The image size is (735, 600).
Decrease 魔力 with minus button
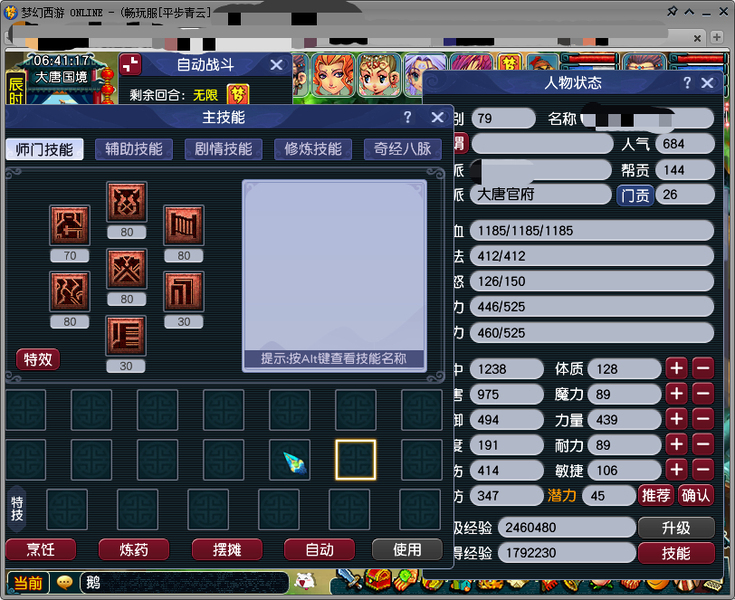tap(703, 394)
